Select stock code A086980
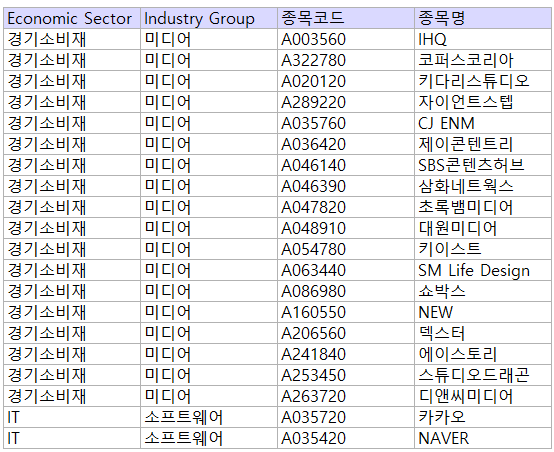This screenshot has height=452, width=554. [346, 291]
